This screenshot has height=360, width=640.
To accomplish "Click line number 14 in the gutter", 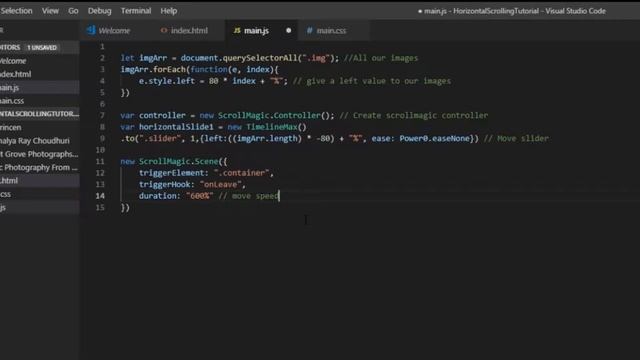I will (100, 196).
